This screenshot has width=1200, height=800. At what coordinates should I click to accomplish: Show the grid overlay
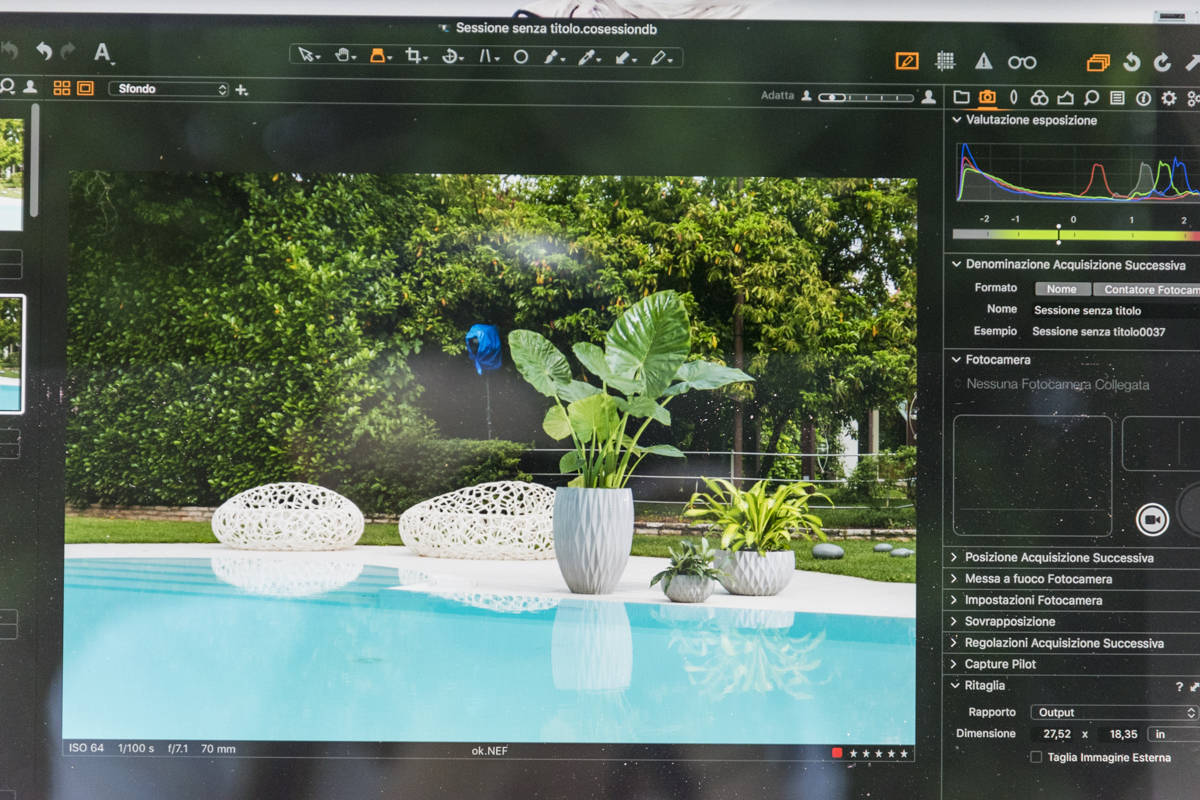click(x=944, y=61)
